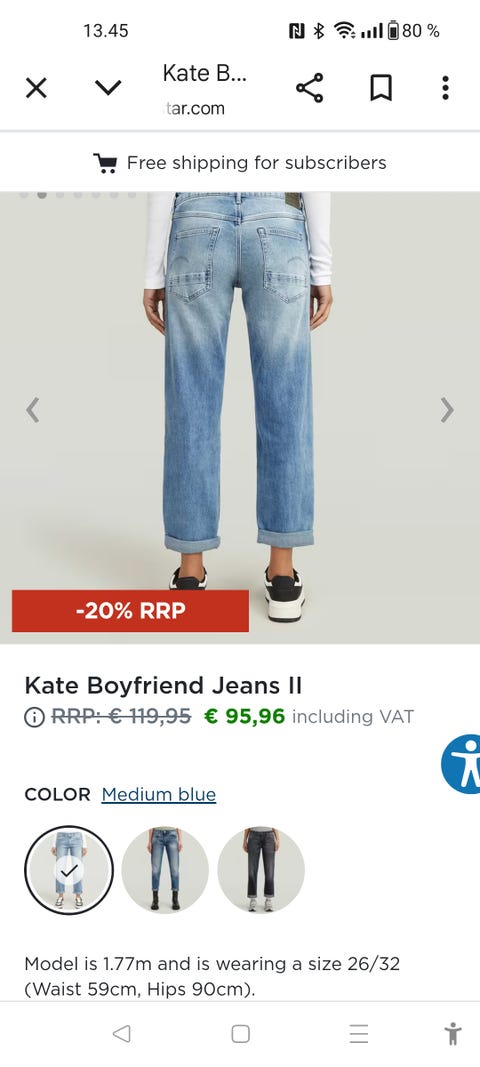The width and height of the screenshot is (480, 1067).
Task: Open Android recent apps button
Action: (359, 1034)
